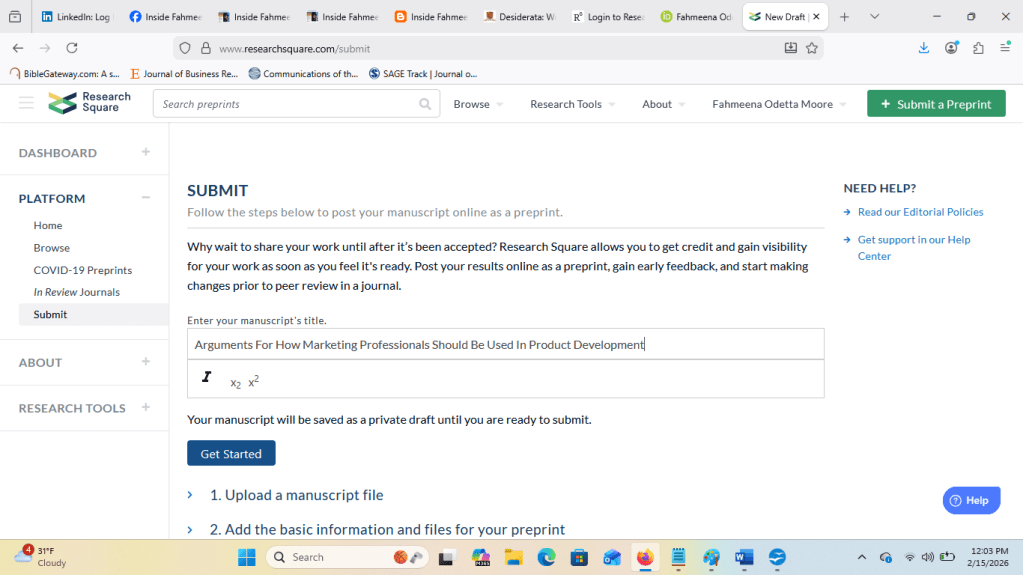Open the SAGE Track bookmark
This screenshot has width=1023, height=575.
423,74
